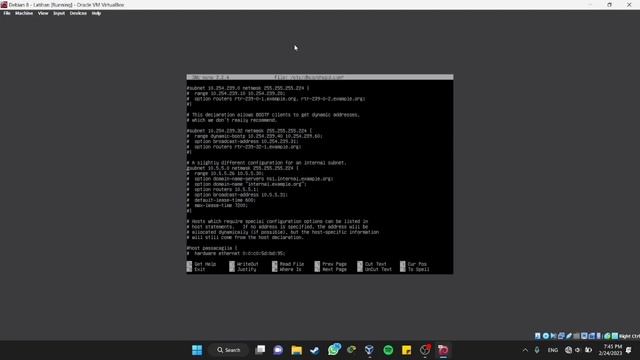Viewport: 640px width, 360px height.
Task: Open the Machine menu
Action: tap(24, 13)
